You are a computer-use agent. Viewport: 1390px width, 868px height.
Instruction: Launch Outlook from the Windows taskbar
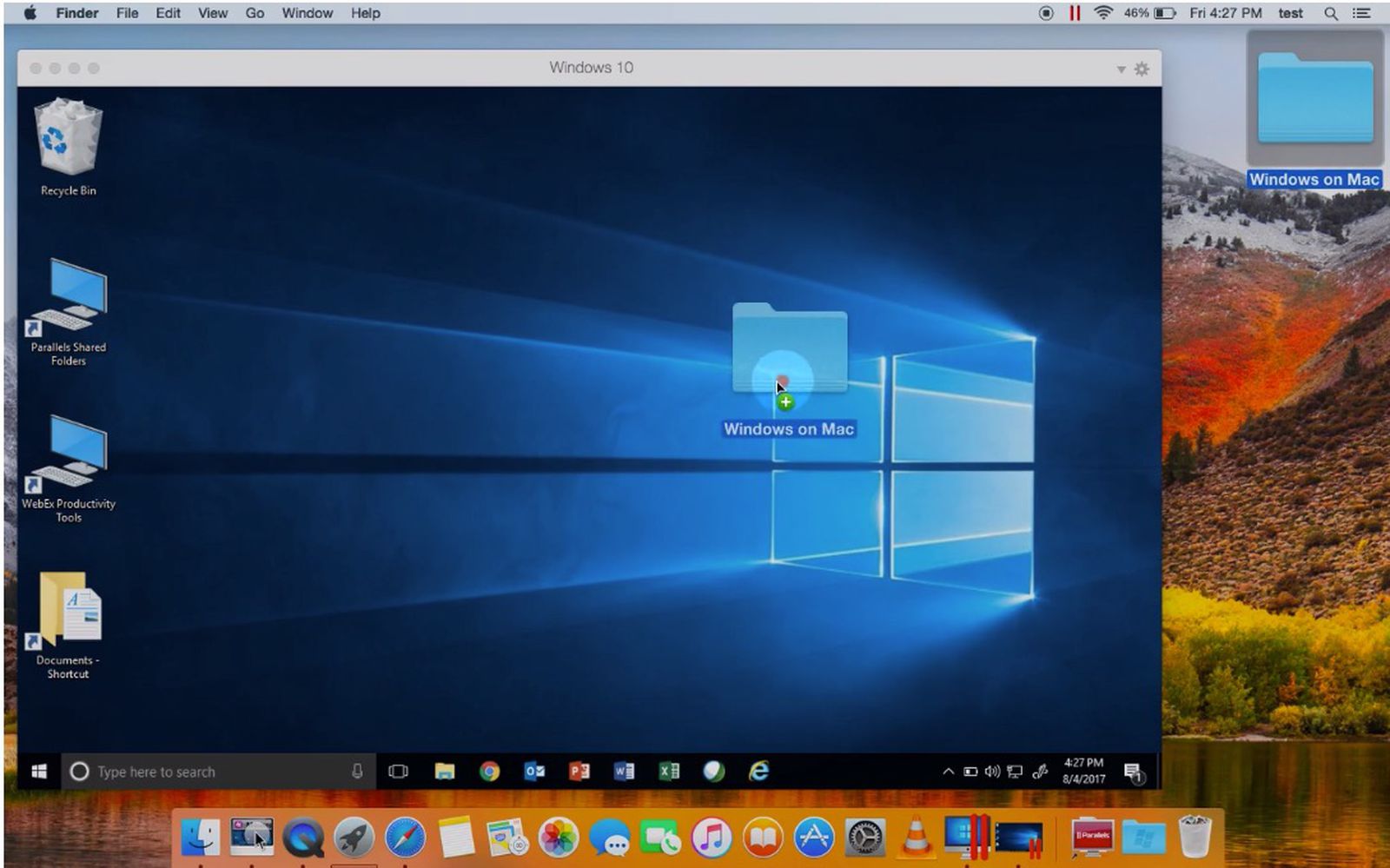point(534,772)
